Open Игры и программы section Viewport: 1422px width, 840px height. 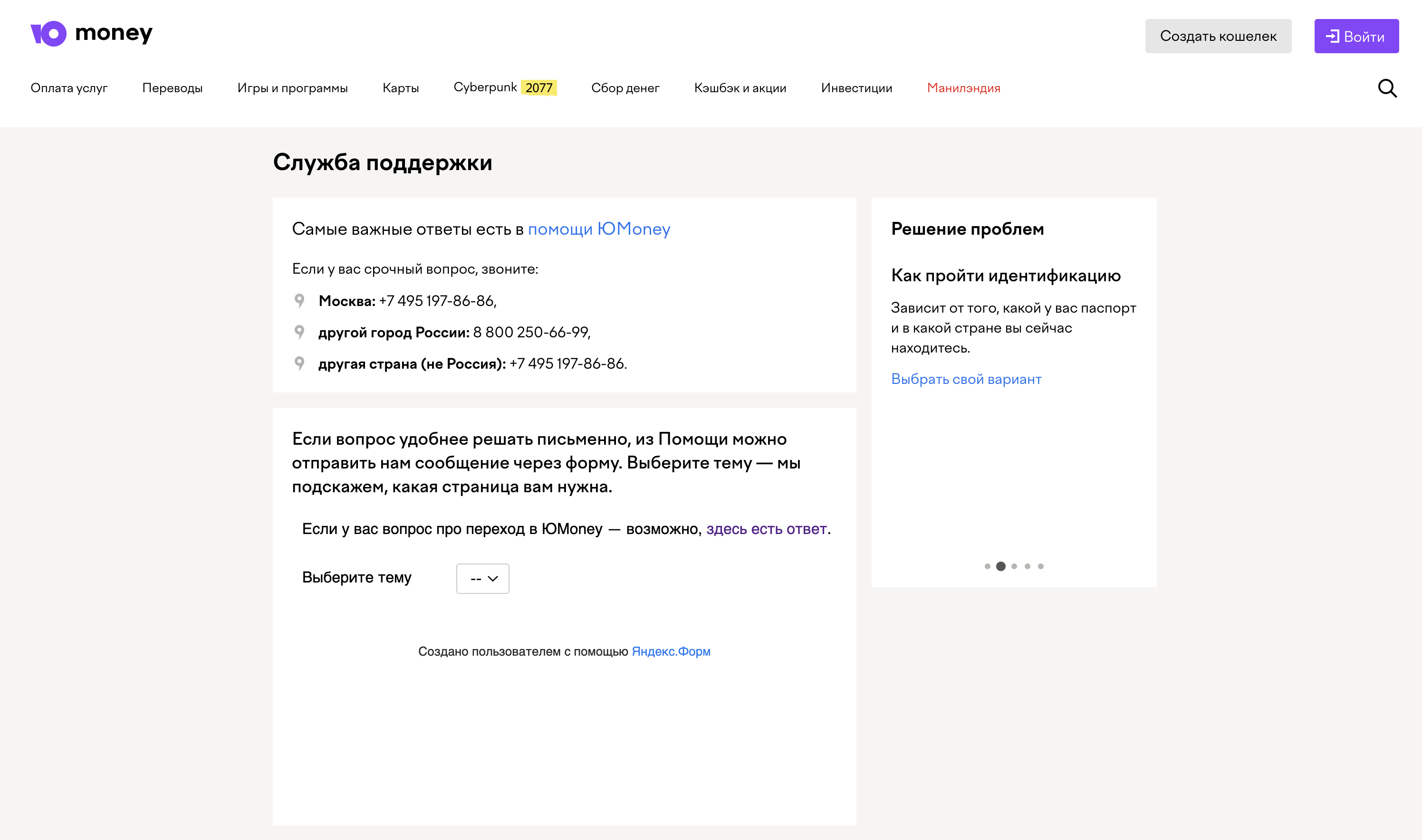292,88
